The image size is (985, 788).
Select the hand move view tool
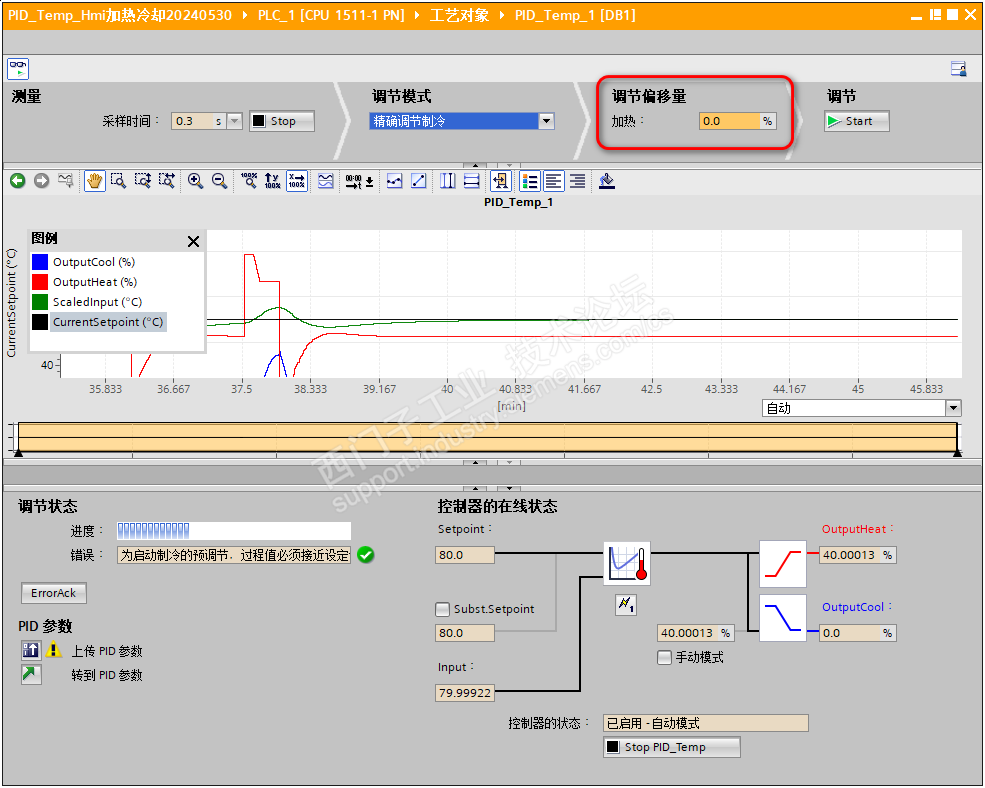[x=95, y=181]
